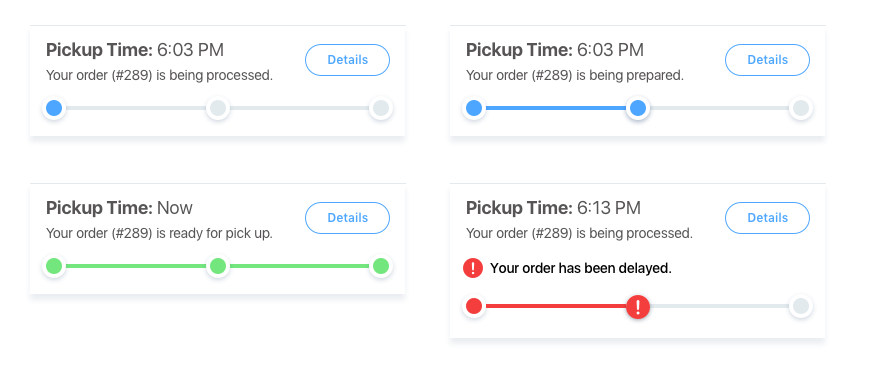Click the blue progress line on the prepared card
This screenshot has width=881, height=375.
556,108
